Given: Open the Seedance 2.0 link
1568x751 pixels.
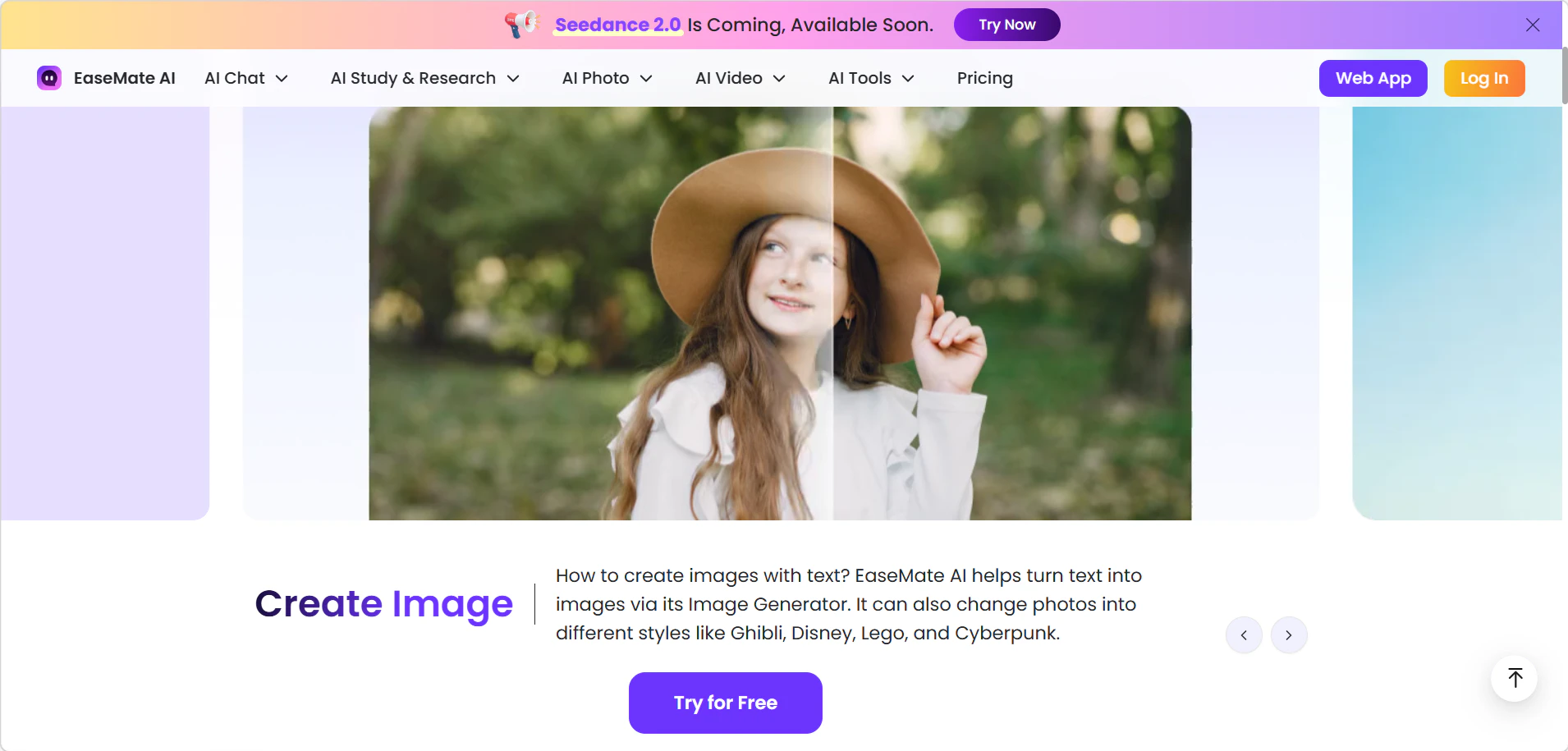Looking at the screenshot, I should [x=618, y=25].
